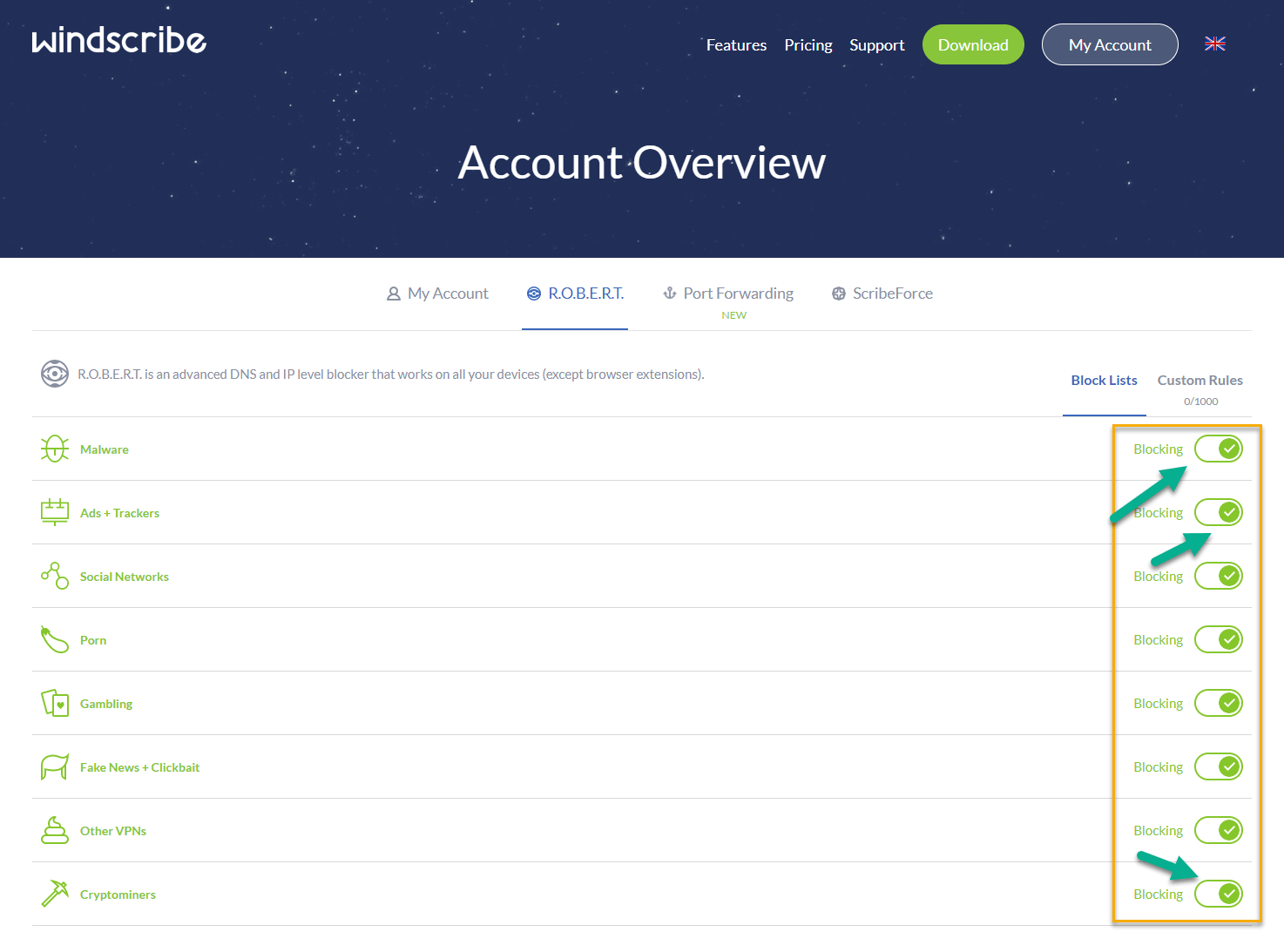Open the Port Forwarding tab
The height and width of the screenshot is (952, 1284).
[728, 294]
